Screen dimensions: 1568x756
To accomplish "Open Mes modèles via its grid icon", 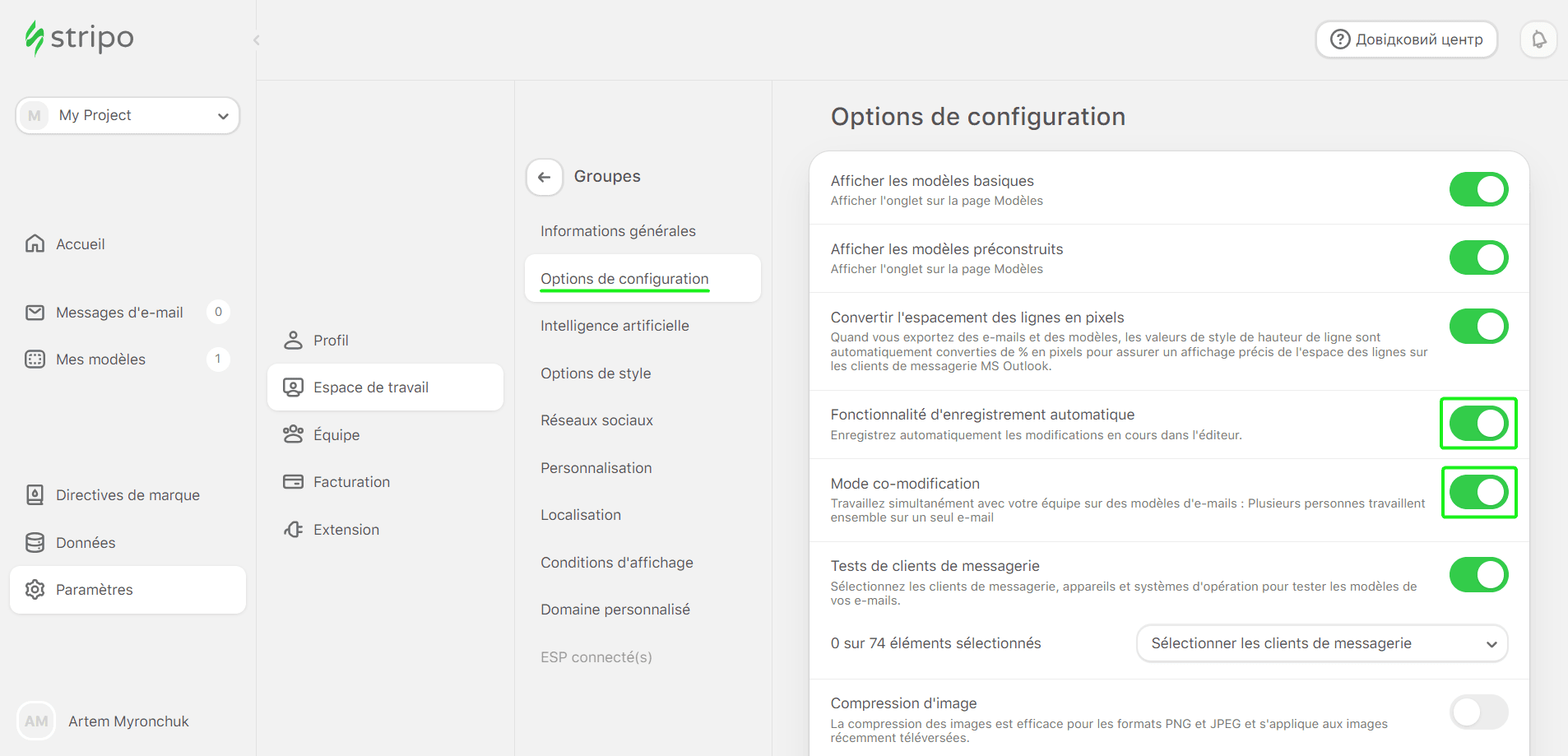I will tap(34, 359).
